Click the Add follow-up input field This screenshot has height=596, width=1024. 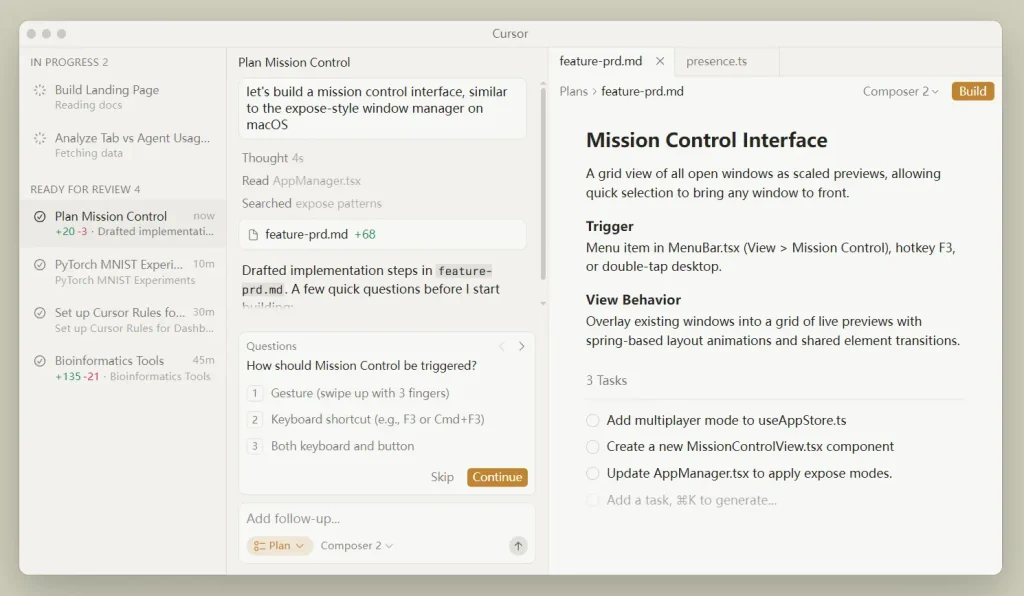tap(386, 519)
